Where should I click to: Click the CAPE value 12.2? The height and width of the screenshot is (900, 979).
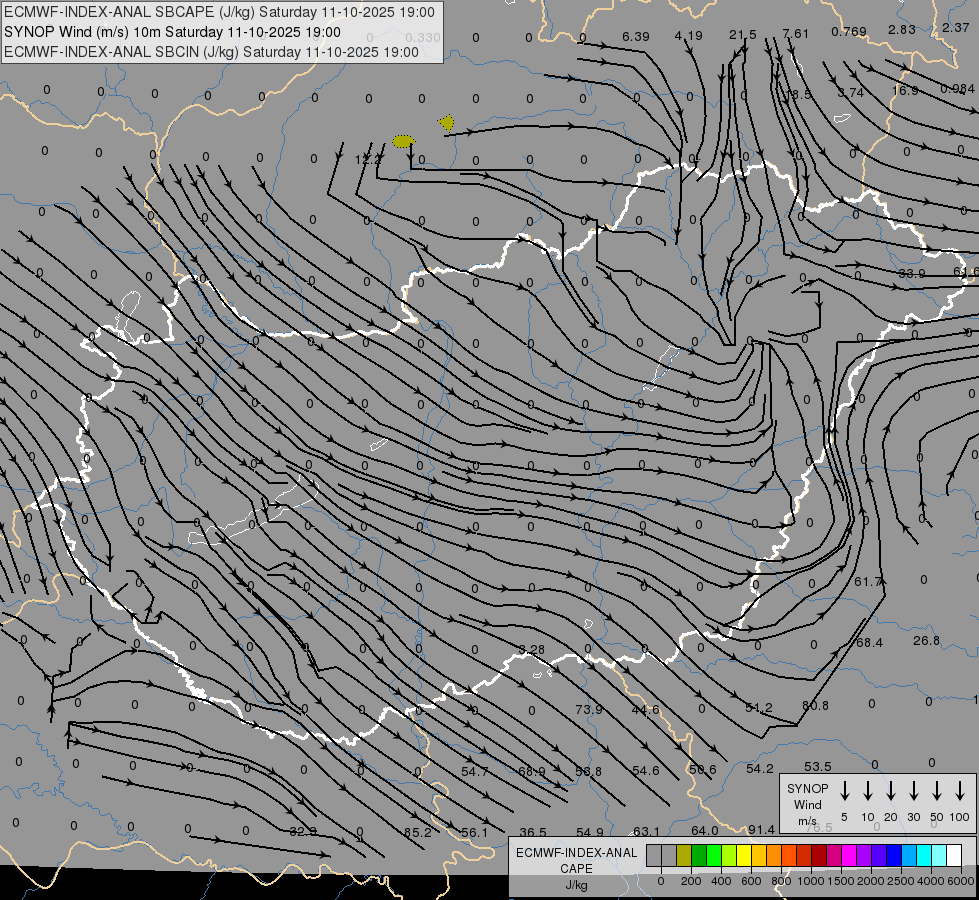368,160
